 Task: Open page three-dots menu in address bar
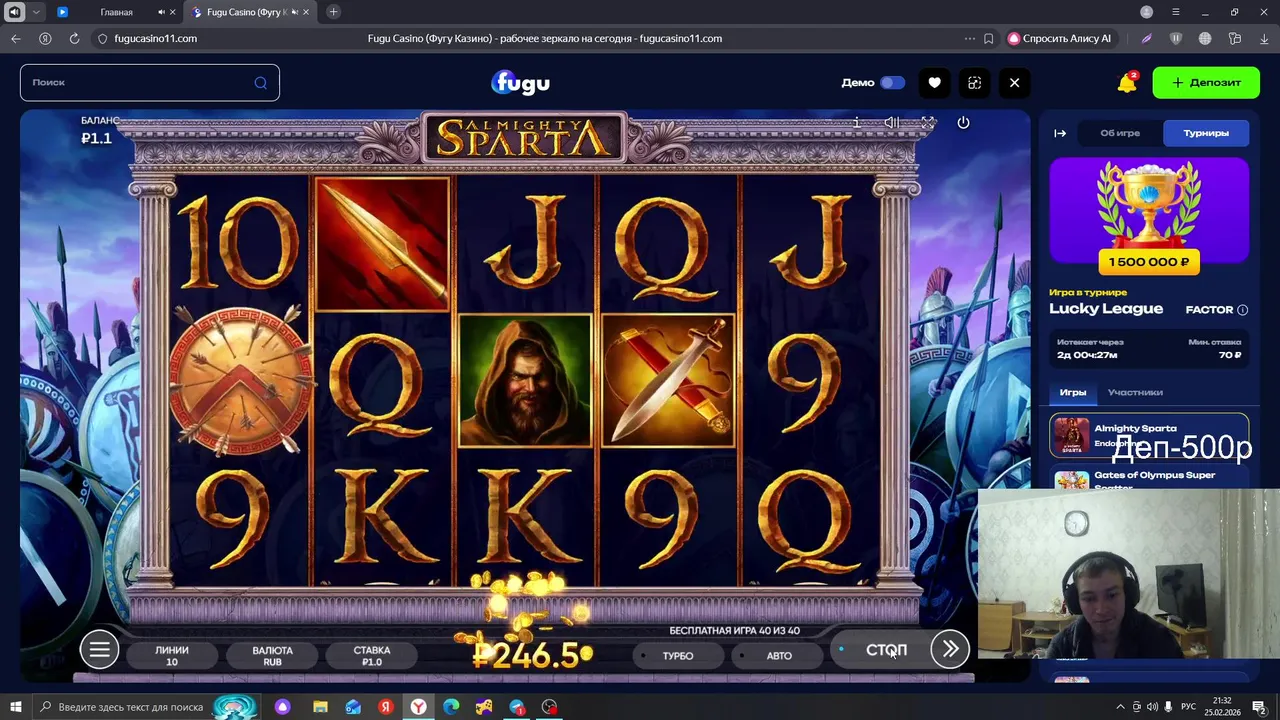[x=969, y=38]
